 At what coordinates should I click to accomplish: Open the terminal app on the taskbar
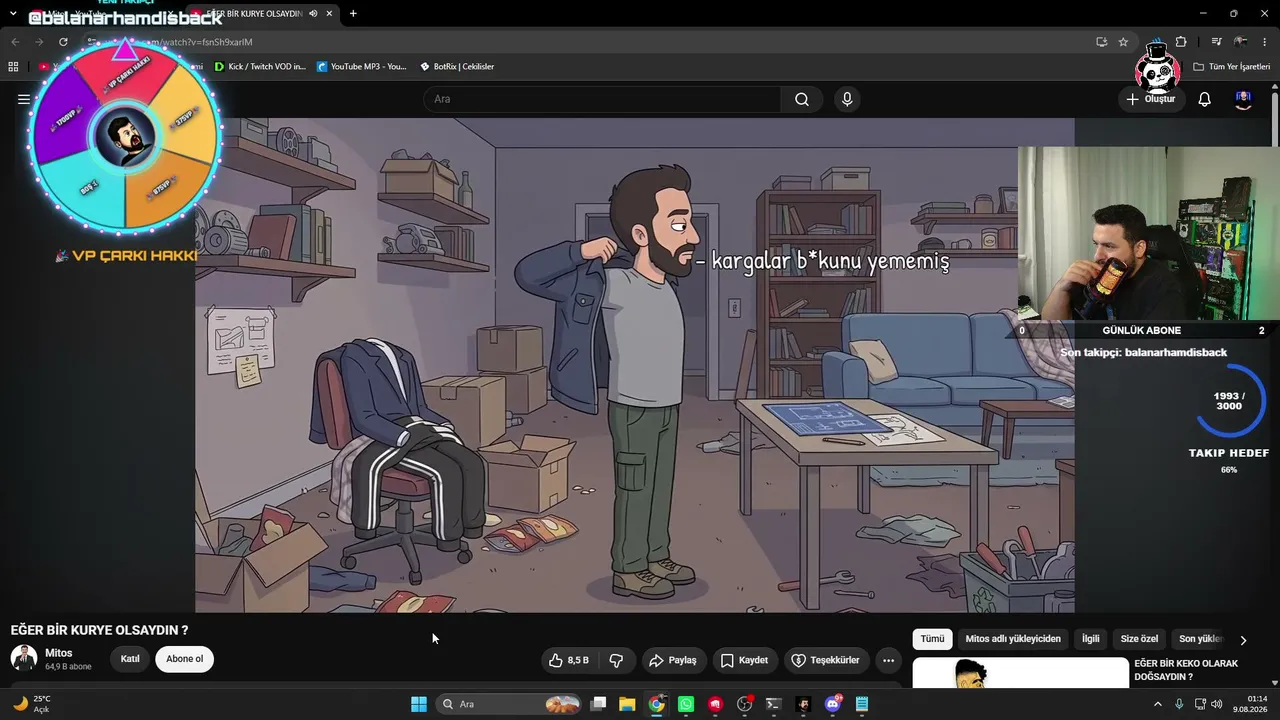(773, 704)
